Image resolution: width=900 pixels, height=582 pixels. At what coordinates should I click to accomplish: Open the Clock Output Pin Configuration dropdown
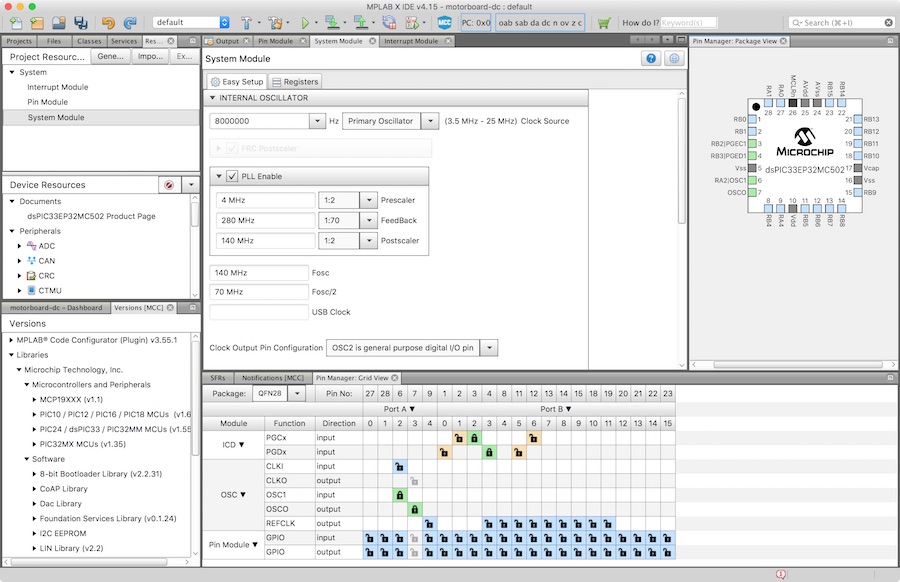489,348
